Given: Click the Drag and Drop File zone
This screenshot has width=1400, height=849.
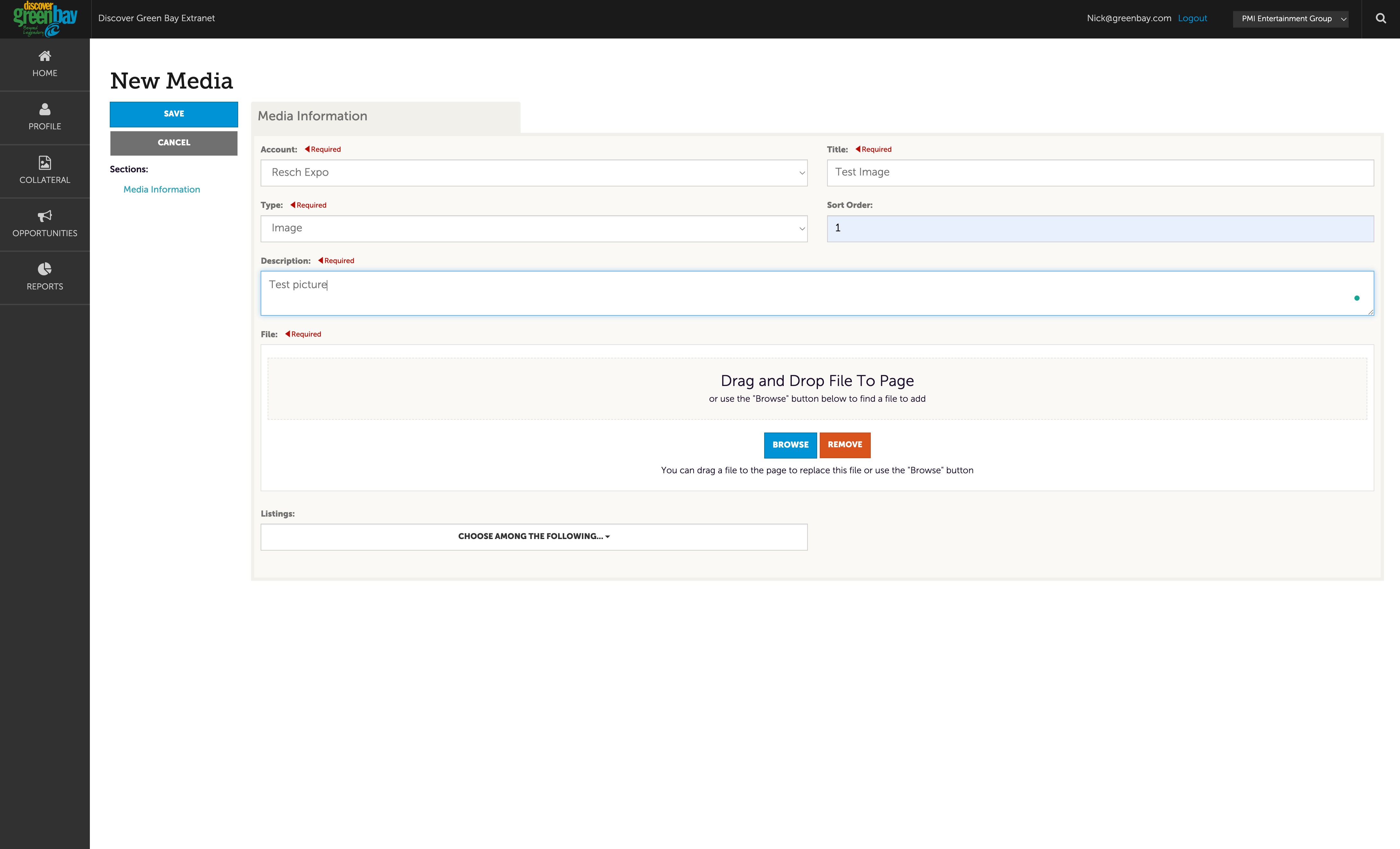Looking at the screenshot, I should click(817, 389).
